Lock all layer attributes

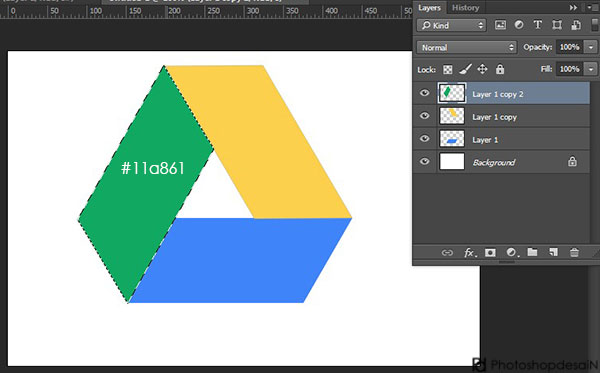tap(500, 69)
